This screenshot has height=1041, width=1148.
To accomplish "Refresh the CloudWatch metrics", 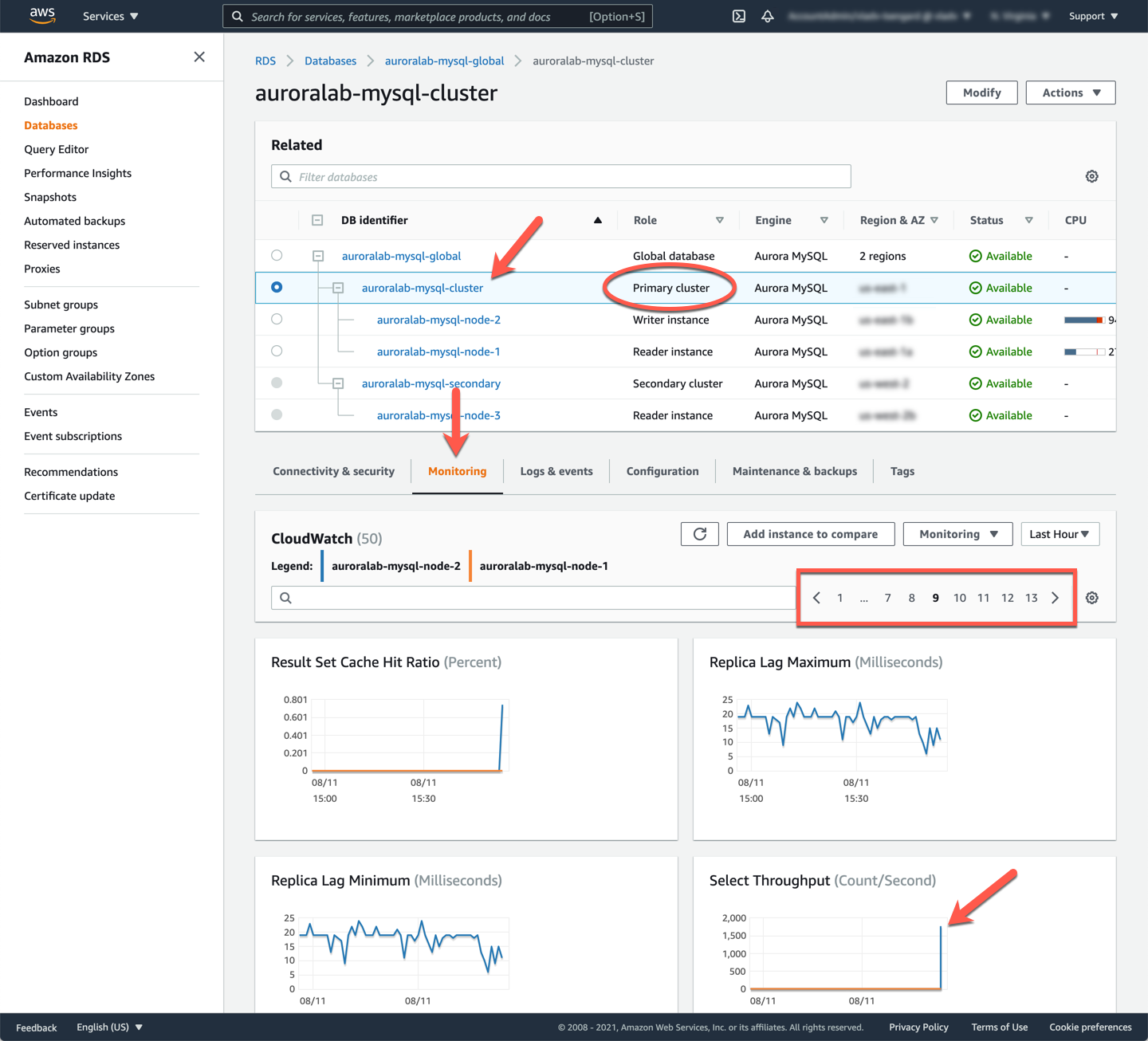I will click(699, 533).
